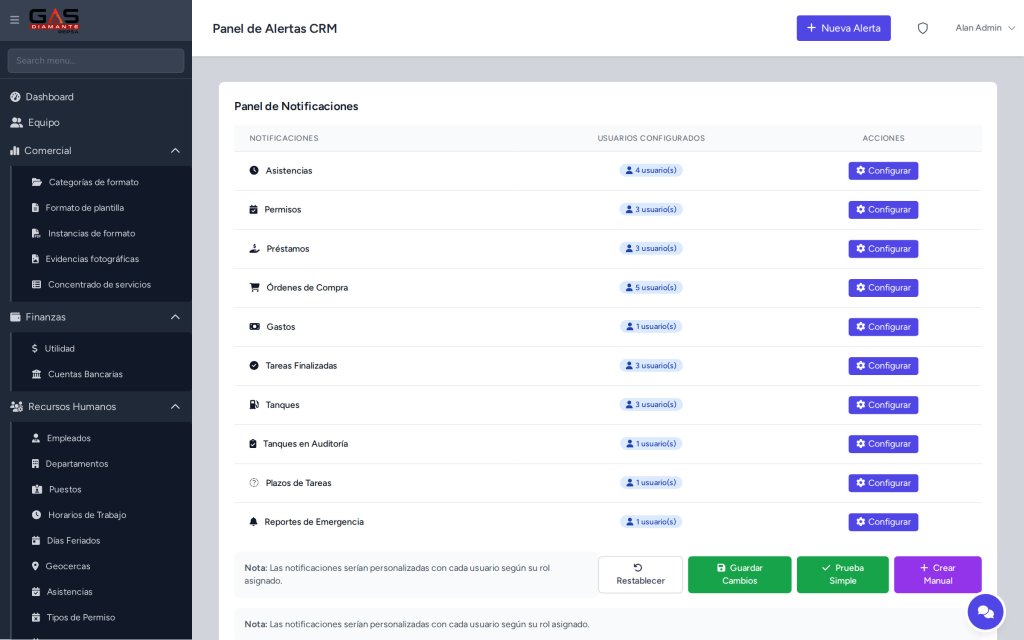Click the Panel de Alertas CRM title
The width and height of the screenshot is (1024, 640).
(275, 29)
